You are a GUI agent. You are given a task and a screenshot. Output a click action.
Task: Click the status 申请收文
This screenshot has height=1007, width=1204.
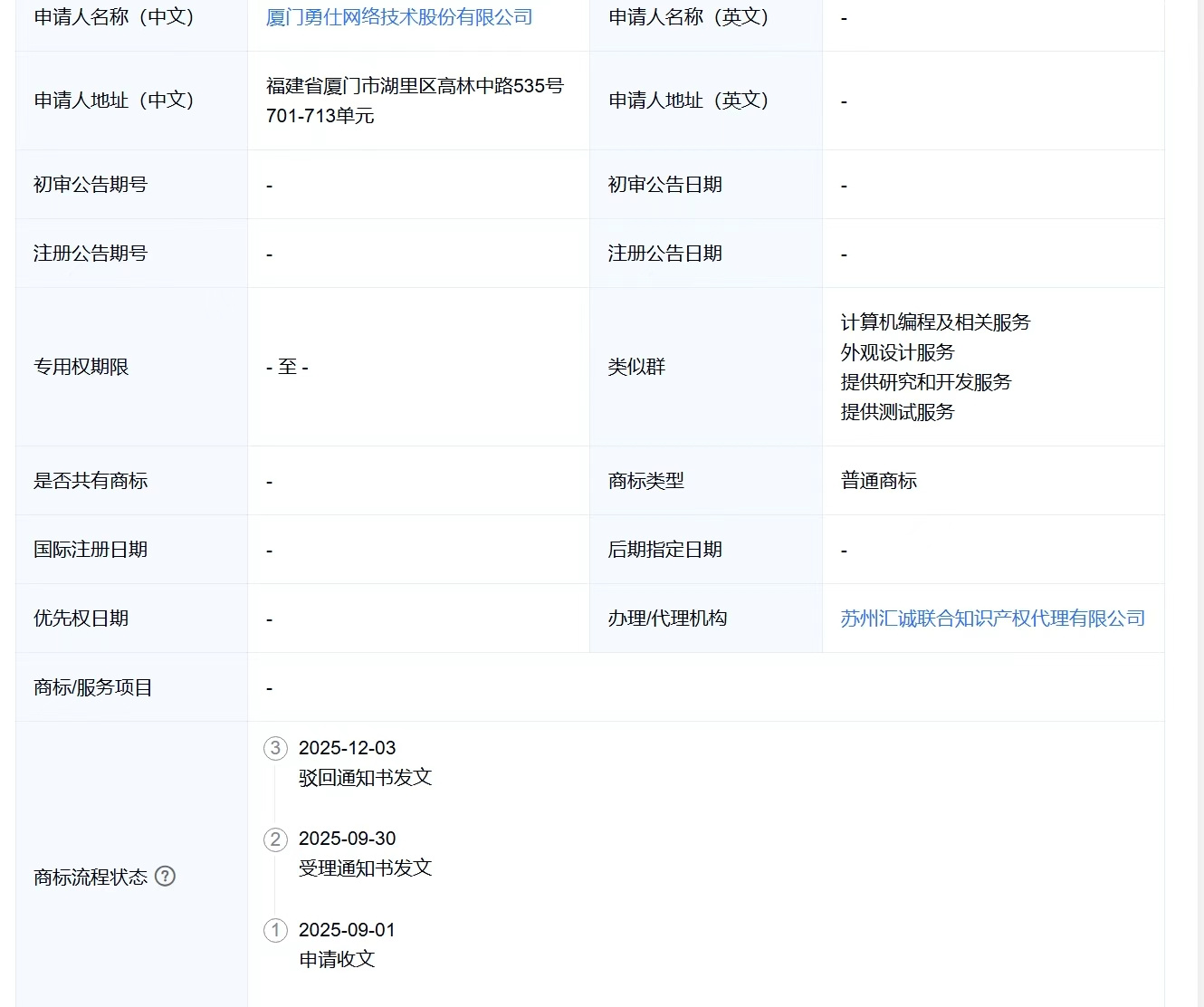tap(337, 959)
